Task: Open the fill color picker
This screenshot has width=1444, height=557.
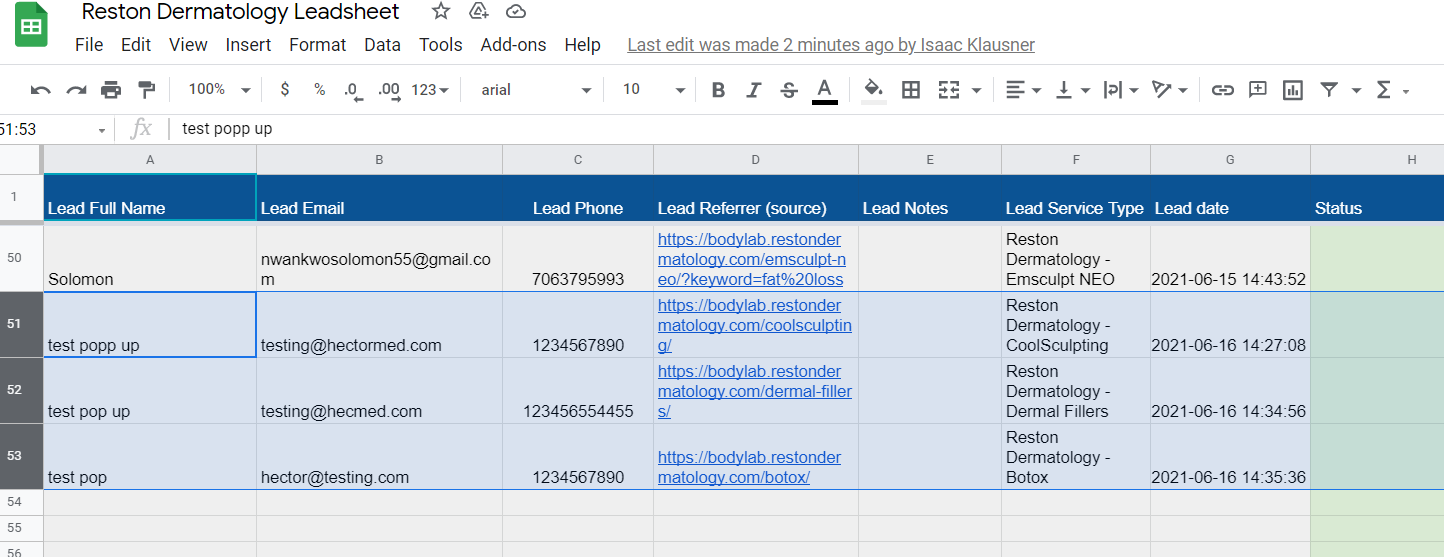Action: tap(874, 90)
